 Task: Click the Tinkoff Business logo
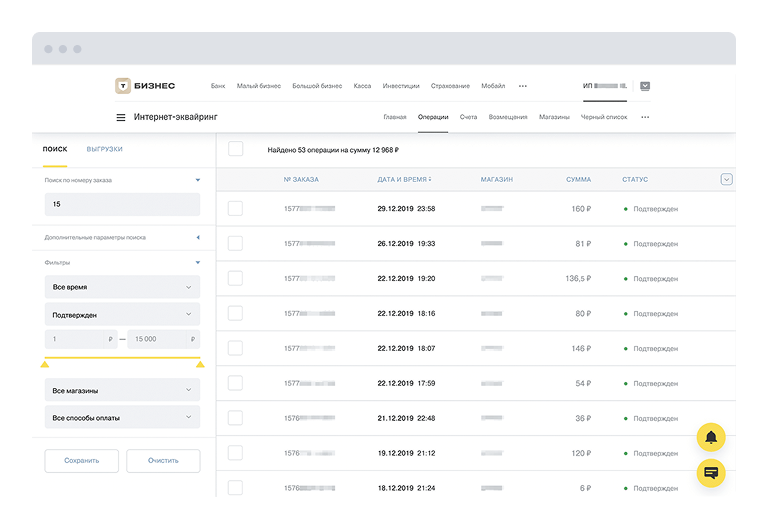[x=145, y=86]
